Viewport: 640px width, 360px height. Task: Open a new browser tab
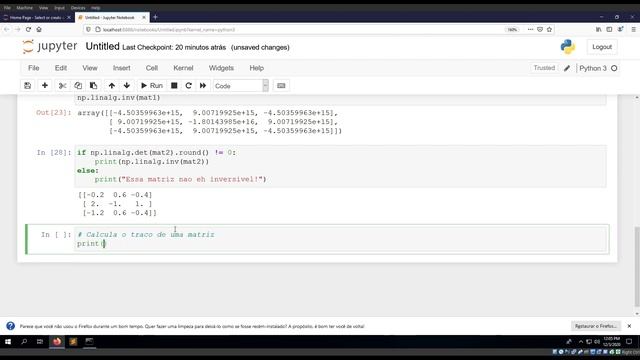coord(155,17)
